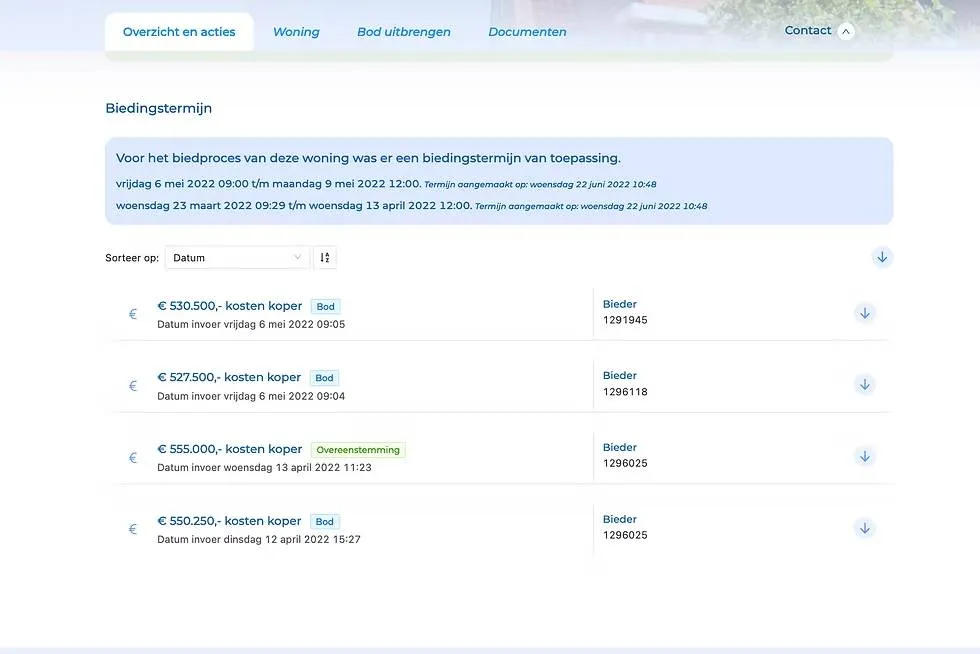The height and width of the screenshot is (654, 980).
Task: Click the Bod badge on € 527.500 bid
Action: tap(324, 378)
